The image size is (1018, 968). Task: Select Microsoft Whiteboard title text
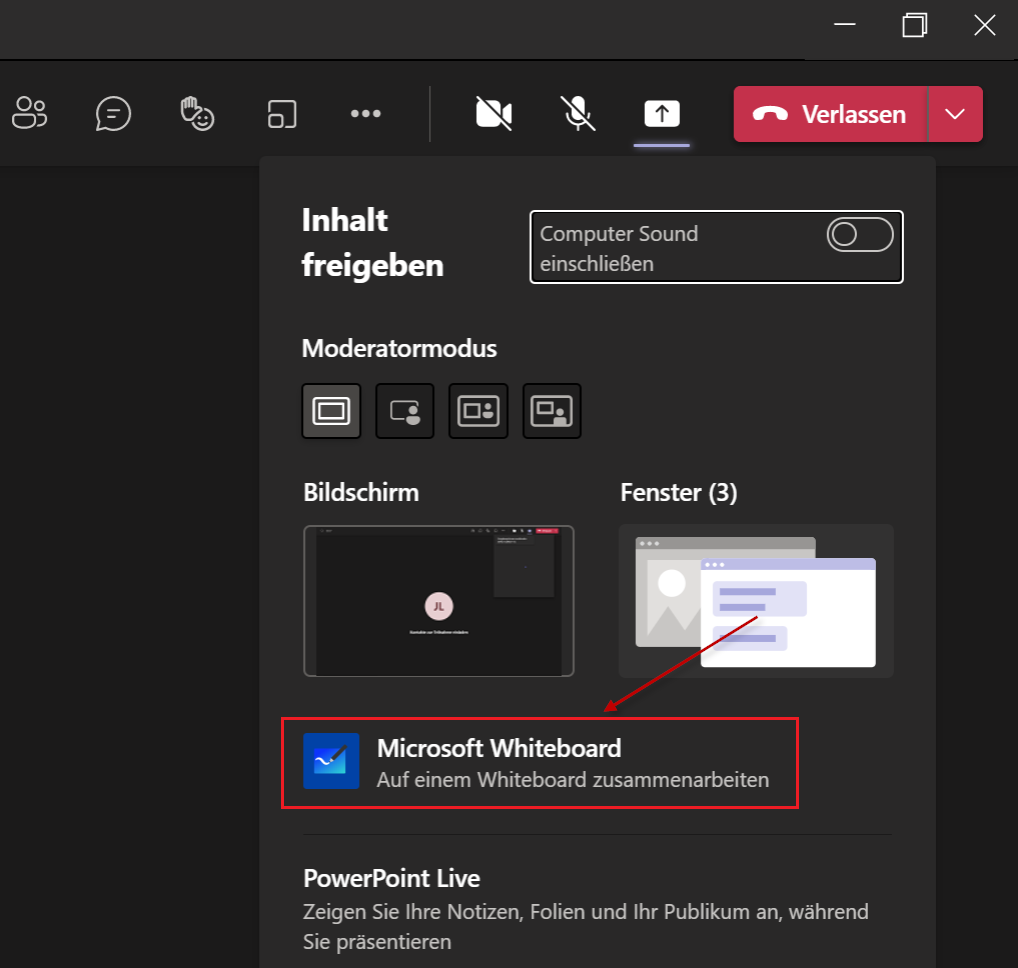click(x=499, y=748)
